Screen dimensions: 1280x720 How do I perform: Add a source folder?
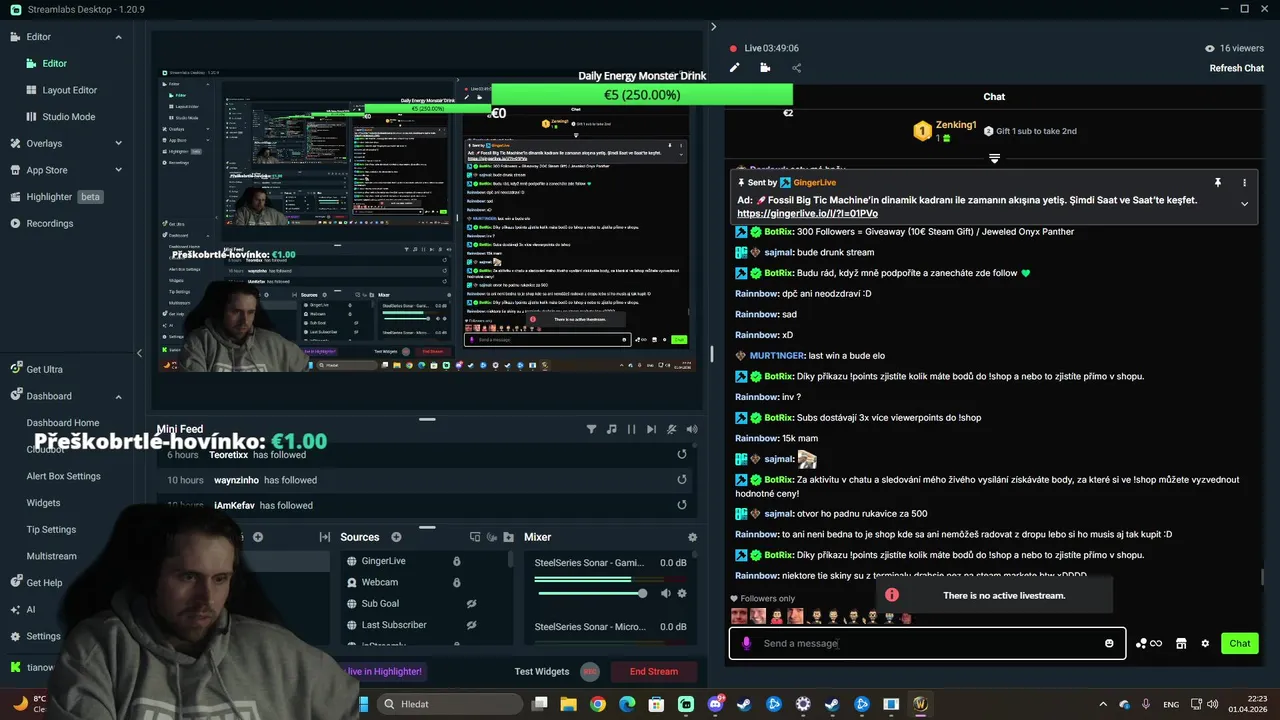pyautogui.click(x=509, y=537)
